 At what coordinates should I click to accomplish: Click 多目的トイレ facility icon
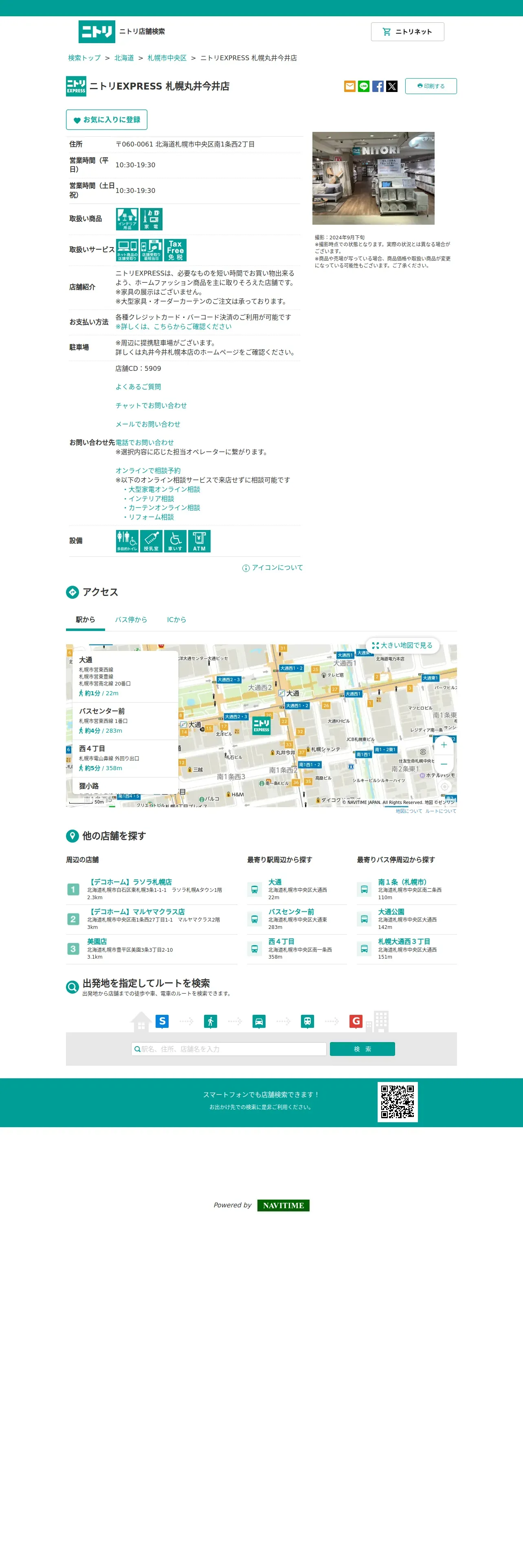click(x=127, y=541)
